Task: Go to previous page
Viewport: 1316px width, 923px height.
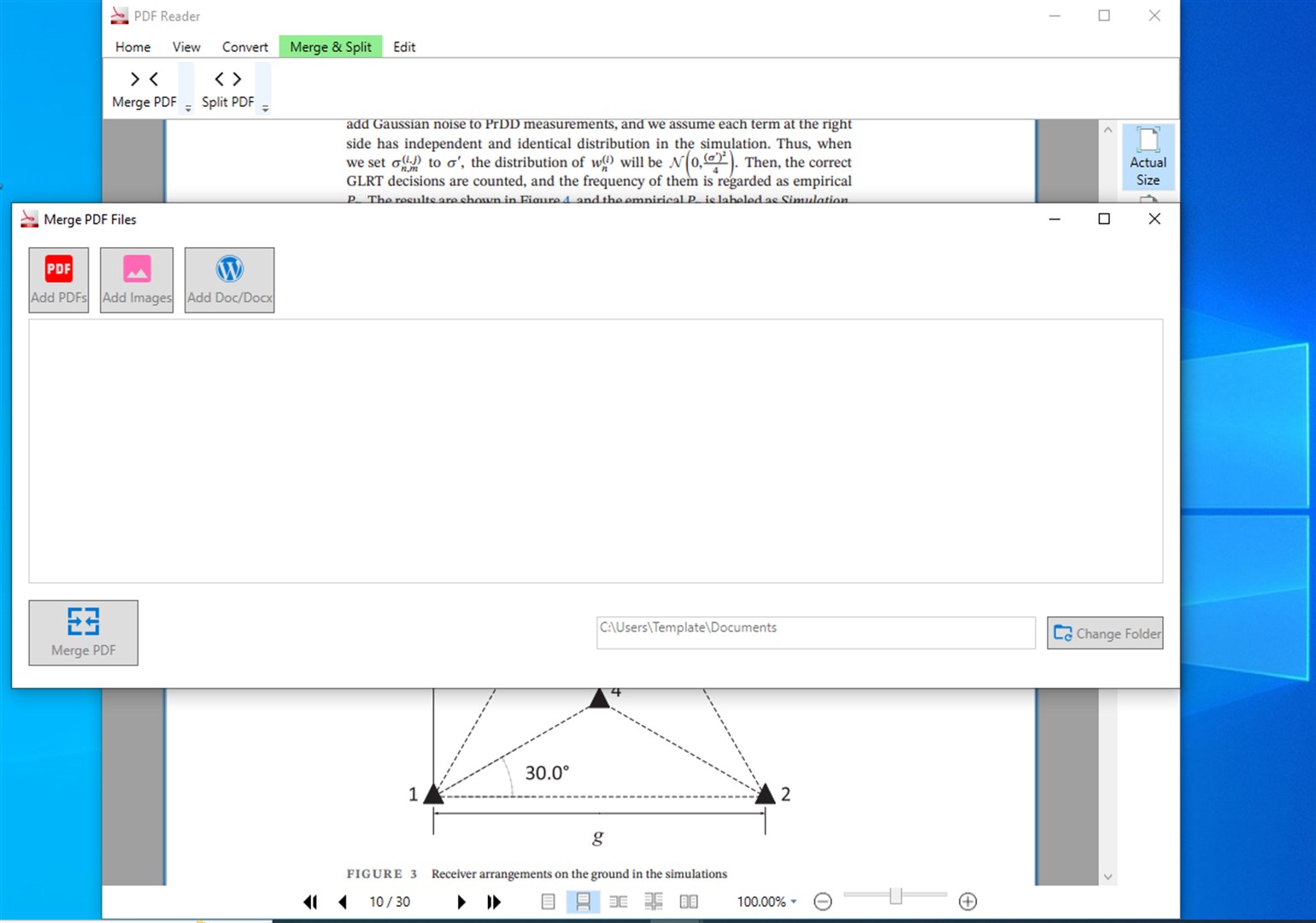Action: coord(343,902)
